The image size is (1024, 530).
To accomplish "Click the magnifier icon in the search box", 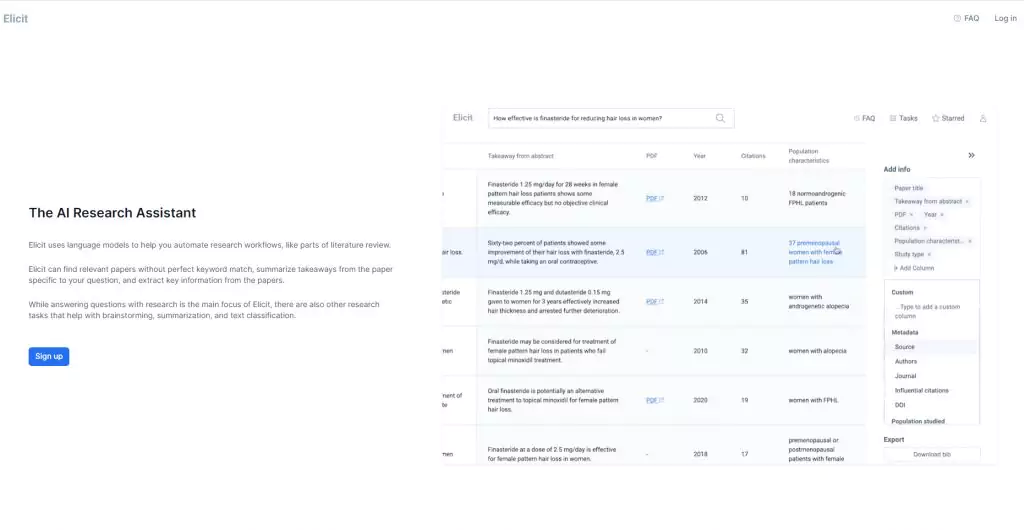I will pos(720,118).
